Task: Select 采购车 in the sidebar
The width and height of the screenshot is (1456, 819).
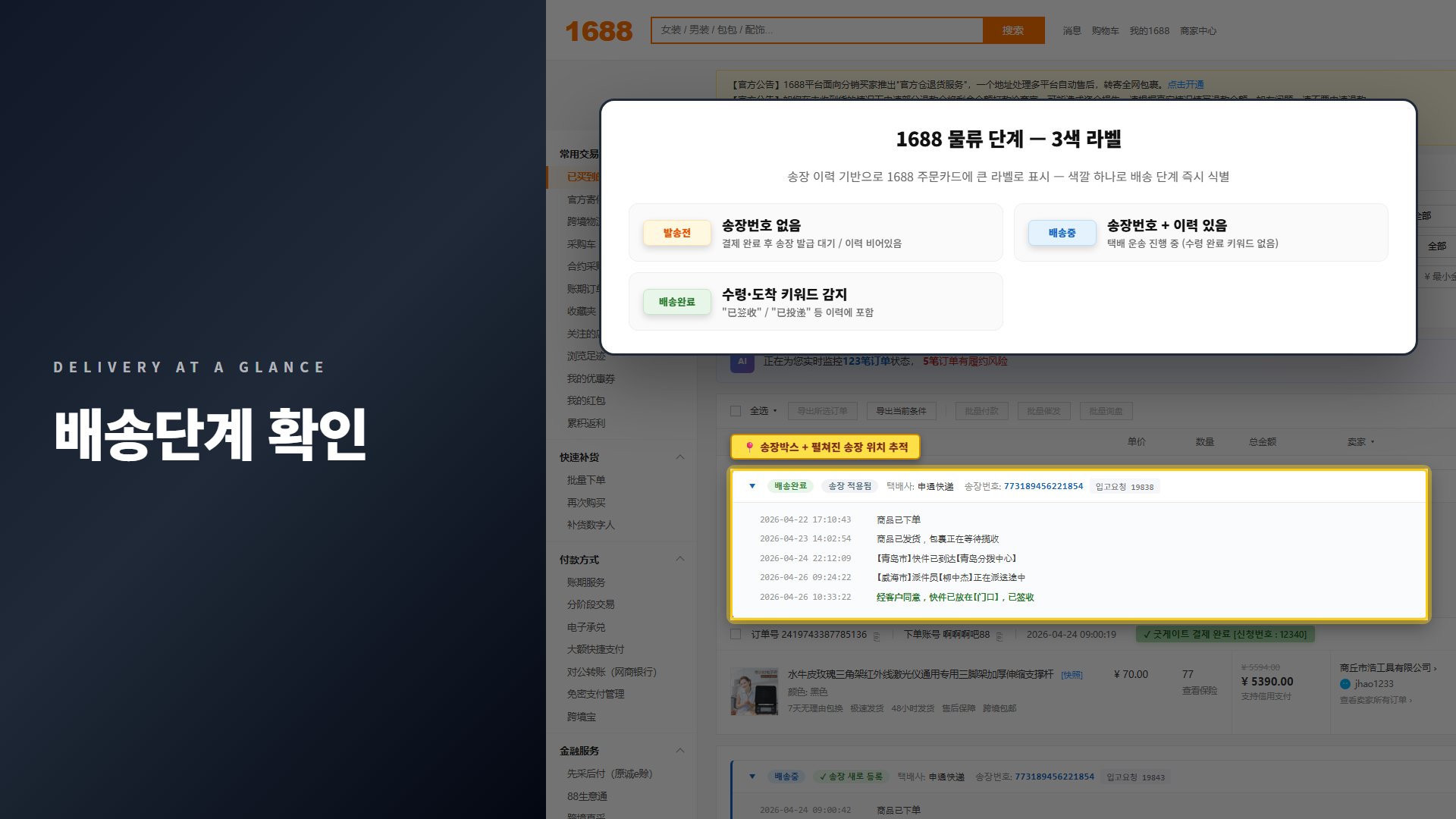Action: 581,244
